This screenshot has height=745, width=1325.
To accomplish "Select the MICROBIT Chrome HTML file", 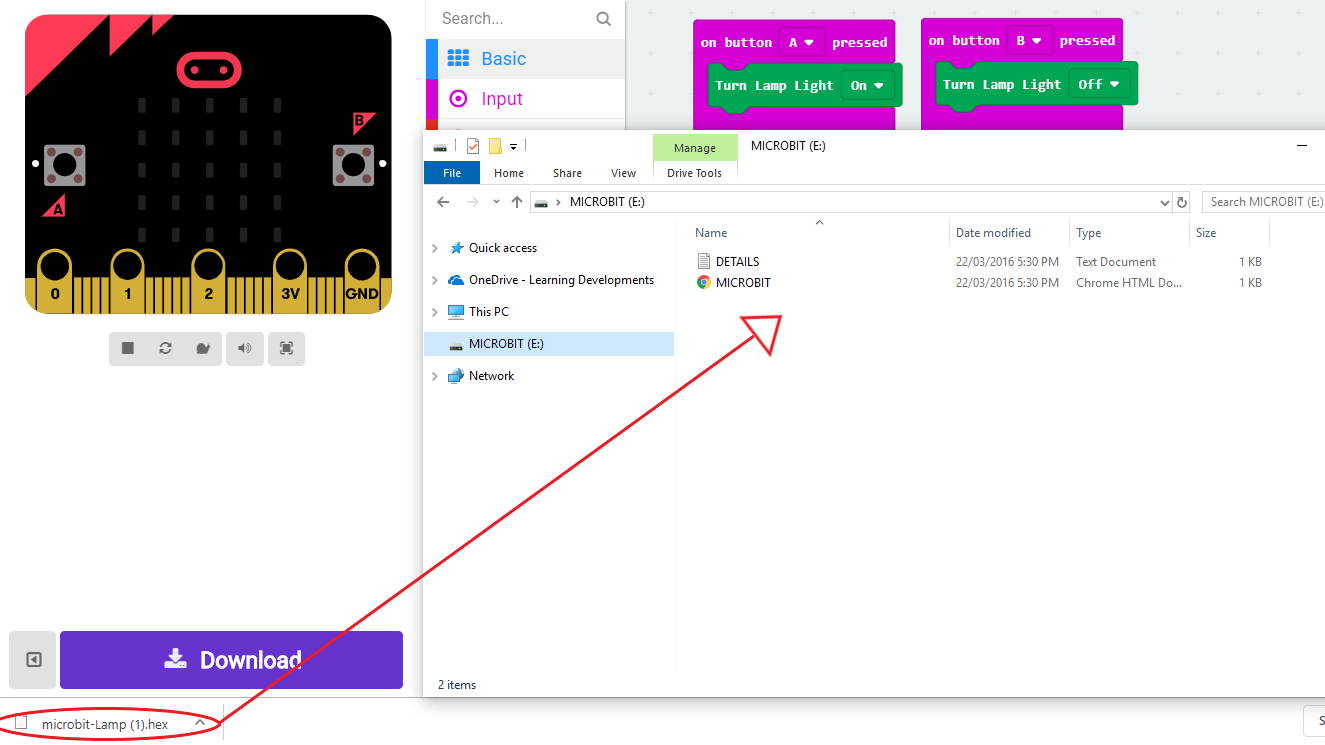I will (742, 283).
